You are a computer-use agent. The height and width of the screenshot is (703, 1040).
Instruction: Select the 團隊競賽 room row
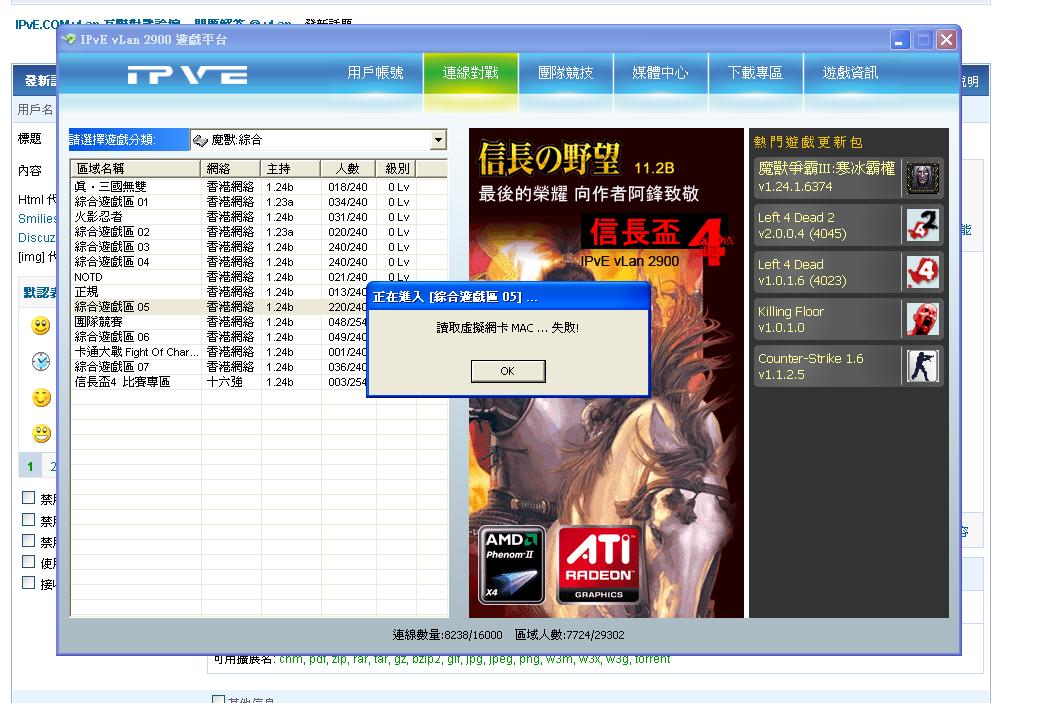point(219,322)
